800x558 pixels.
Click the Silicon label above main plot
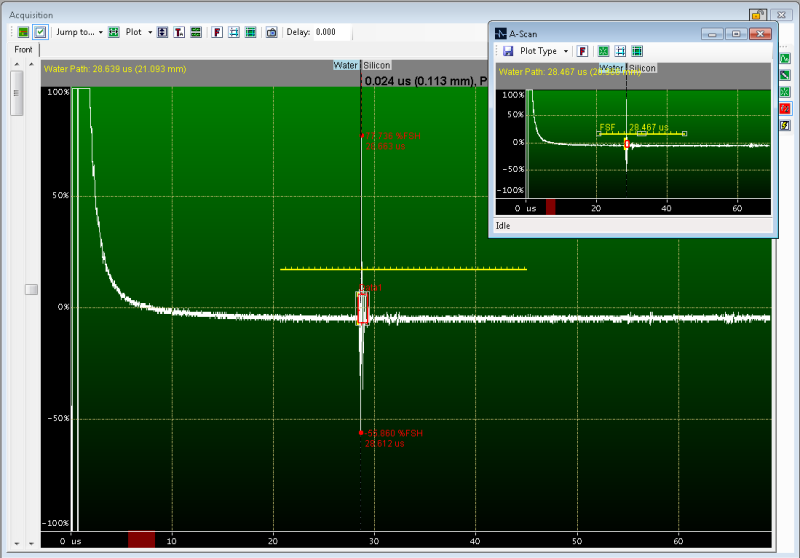377,65
